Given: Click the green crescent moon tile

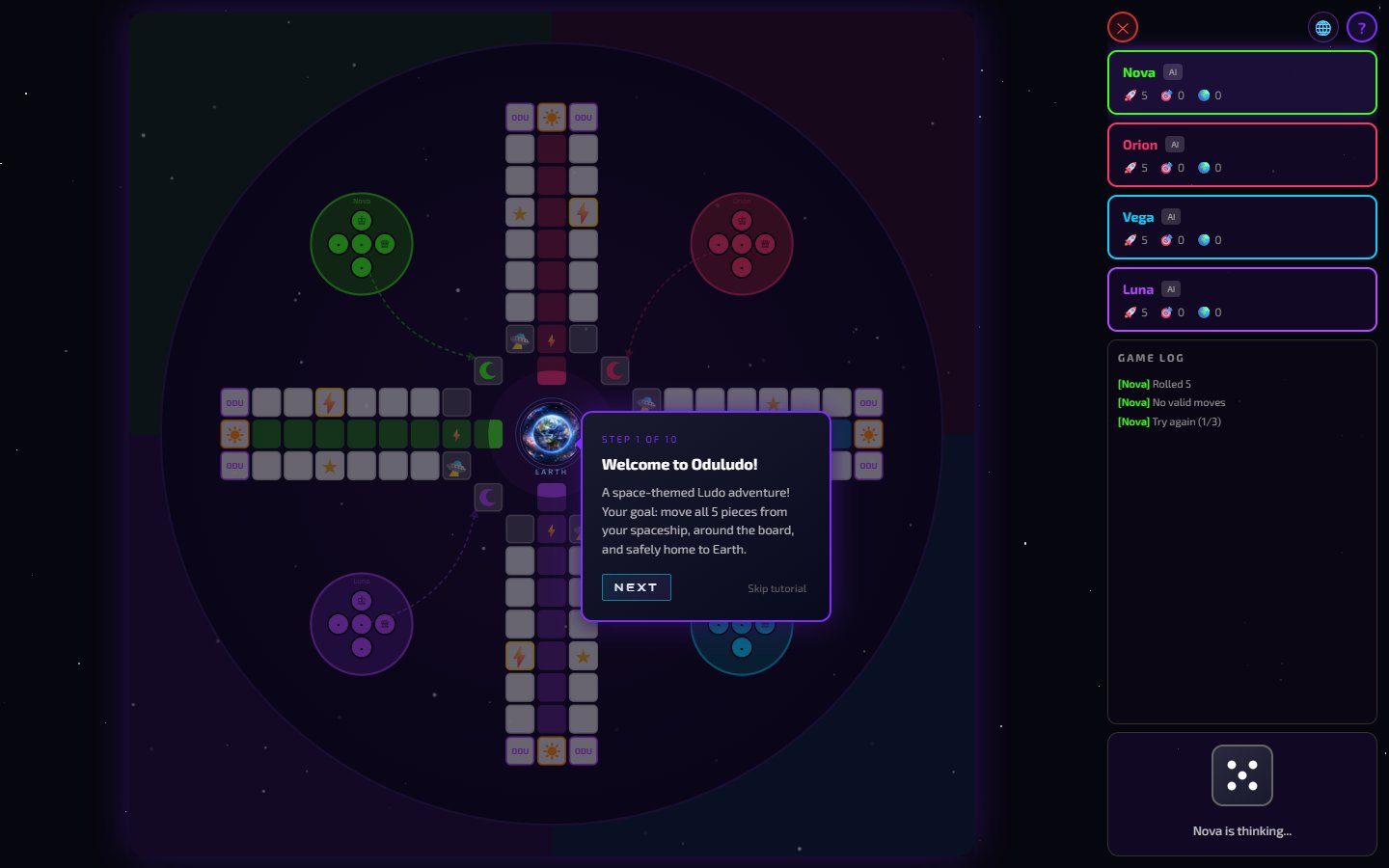Looking at the screenshot, I should tap(488, 370).
